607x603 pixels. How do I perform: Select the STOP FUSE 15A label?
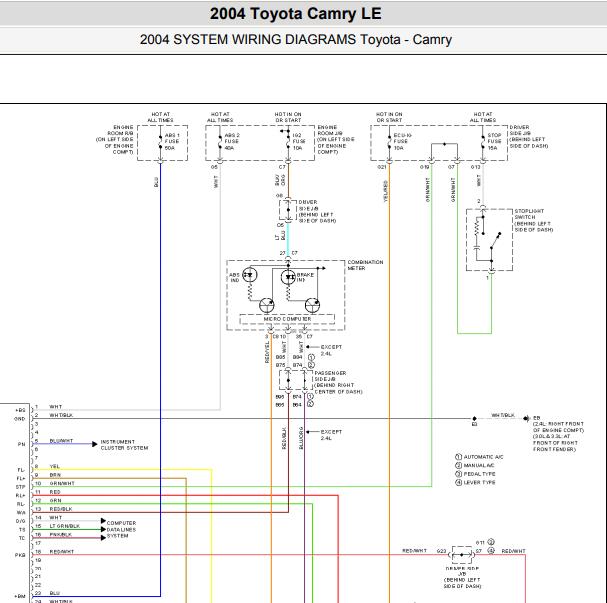pyautogui.click(x=494, y=142)
